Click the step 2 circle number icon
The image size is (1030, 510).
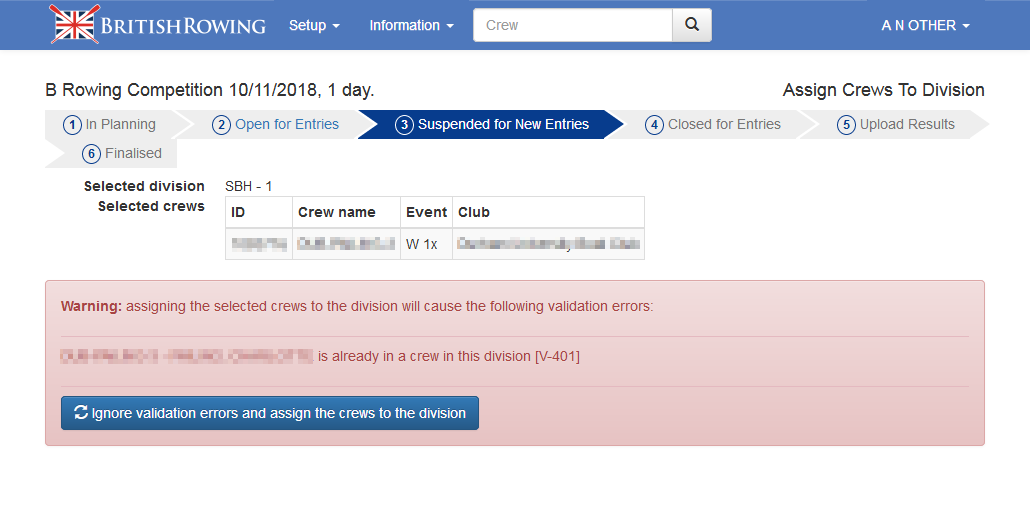point(222,125)
